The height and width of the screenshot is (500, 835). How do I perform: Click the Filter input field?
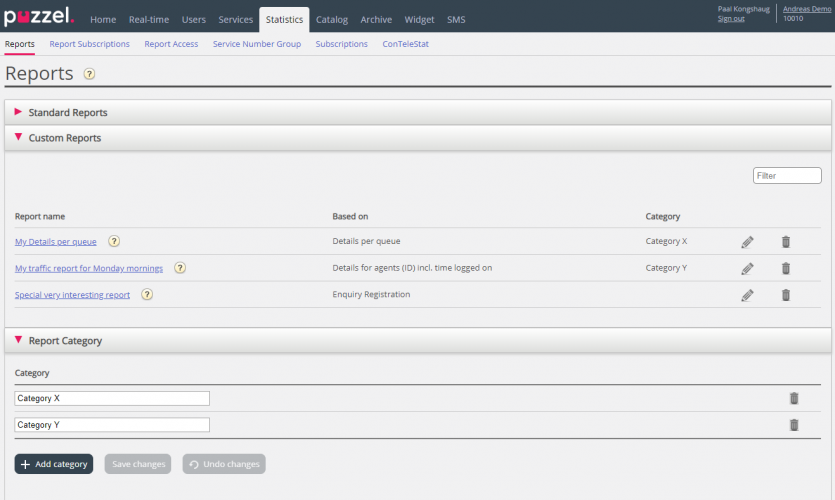(787, 176)
